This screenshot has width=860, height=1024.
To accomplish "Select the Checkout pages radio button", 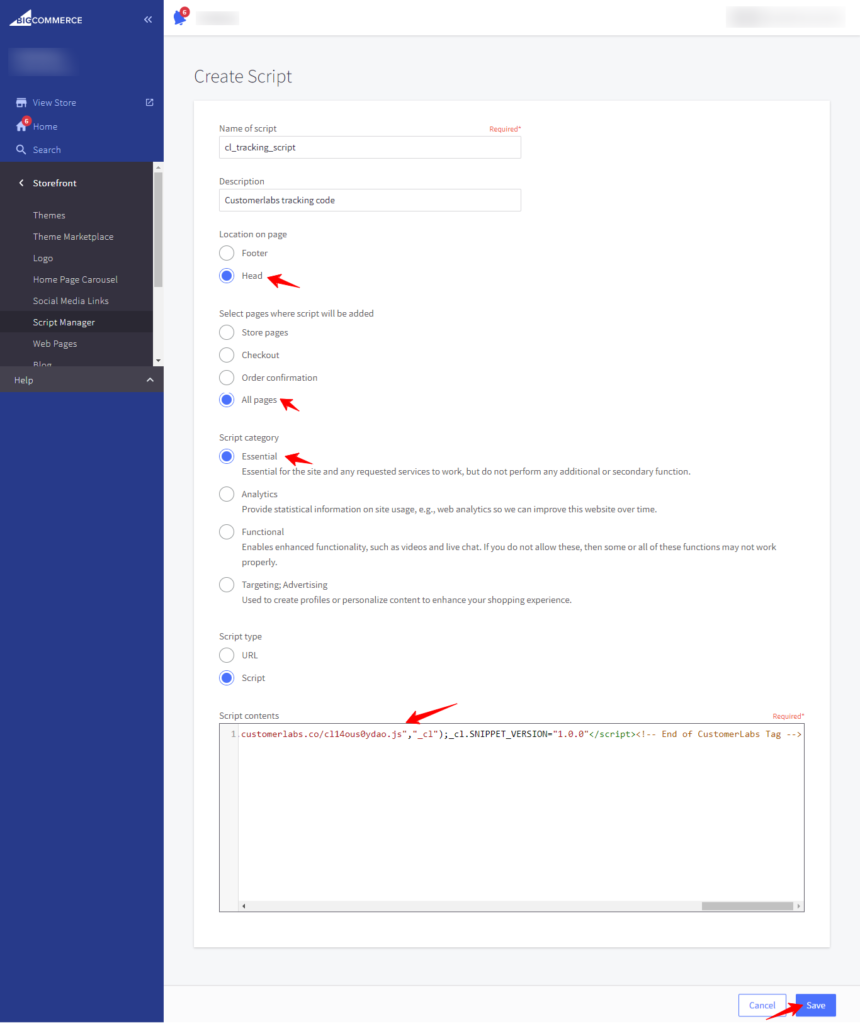I will coord(227,355).
